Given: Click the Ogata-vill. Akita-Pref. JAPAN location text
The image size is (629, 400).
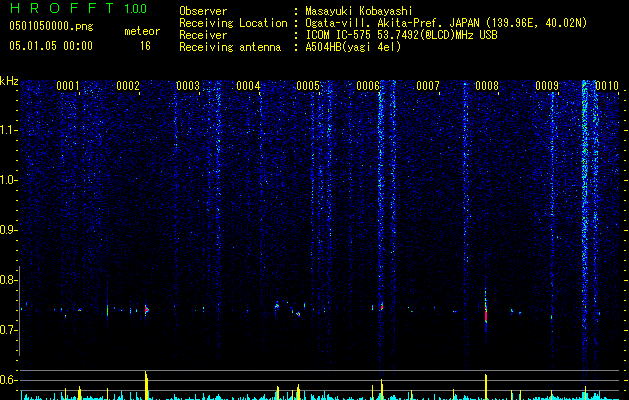Looking at the screenshot, I should (446, 23).
